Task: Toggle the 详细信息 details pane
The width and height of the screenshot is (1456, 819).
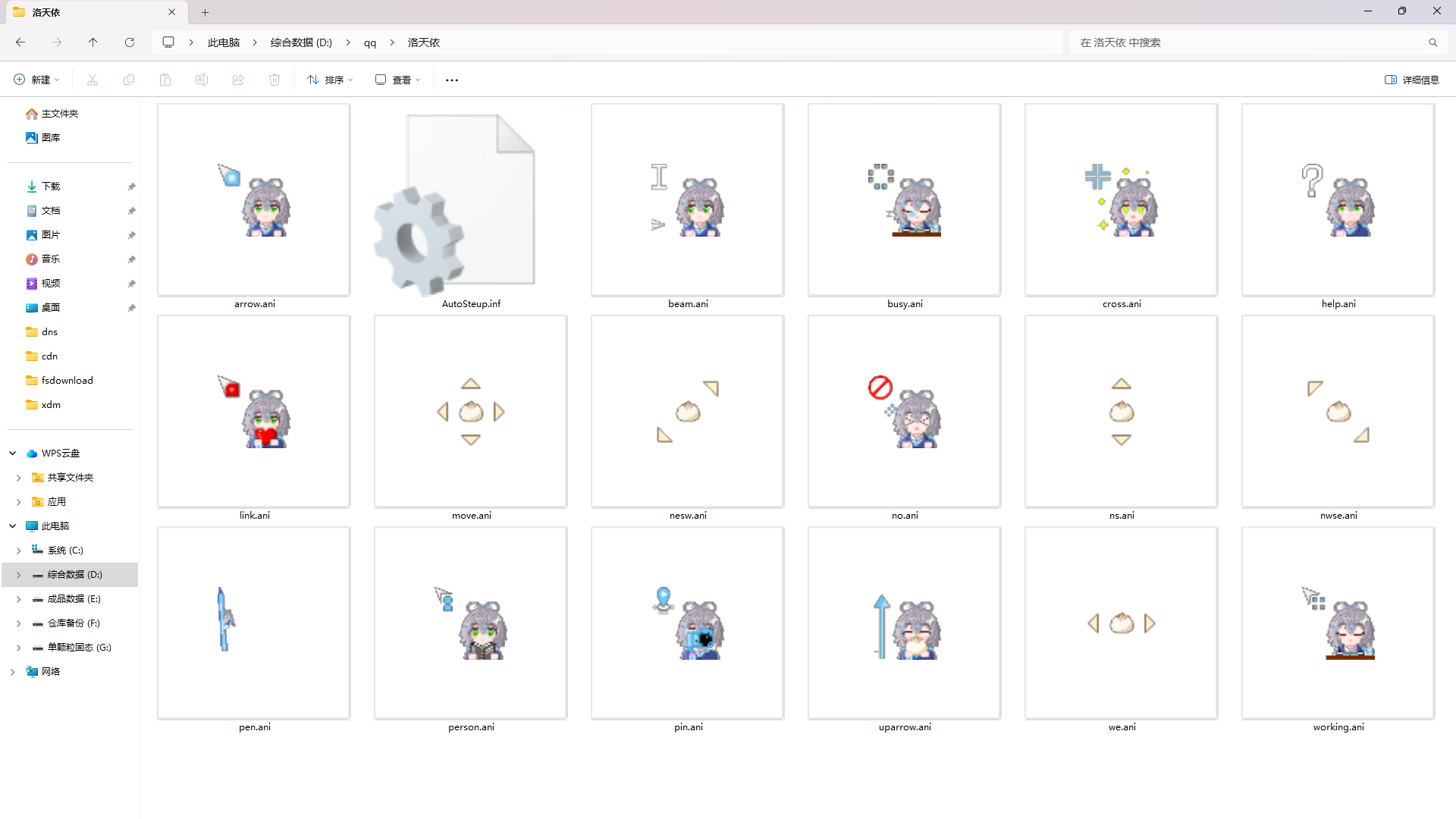Action: click(1411, 80)
